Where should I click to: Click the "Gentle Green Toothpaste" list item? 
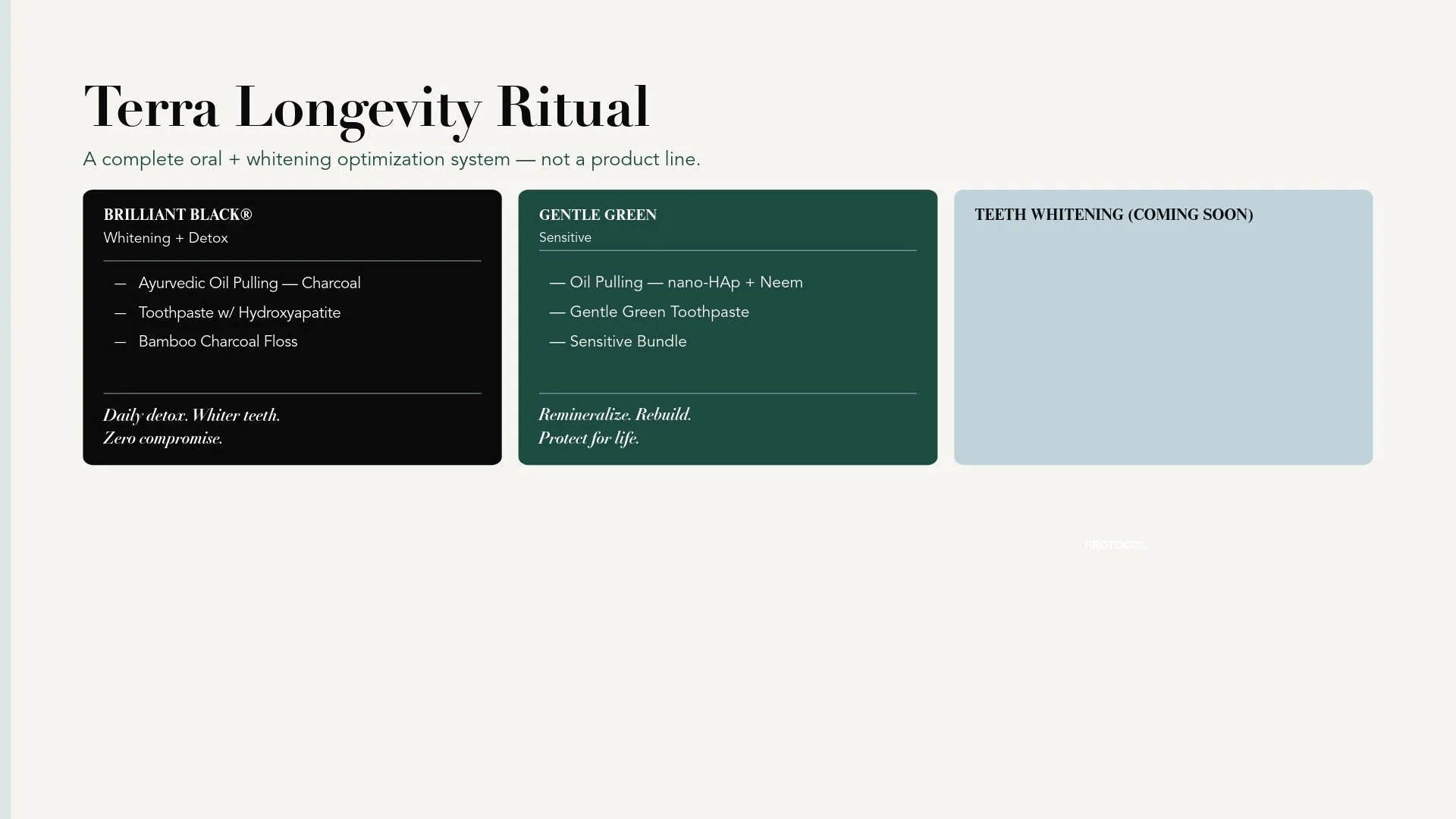tap(650, 312)
